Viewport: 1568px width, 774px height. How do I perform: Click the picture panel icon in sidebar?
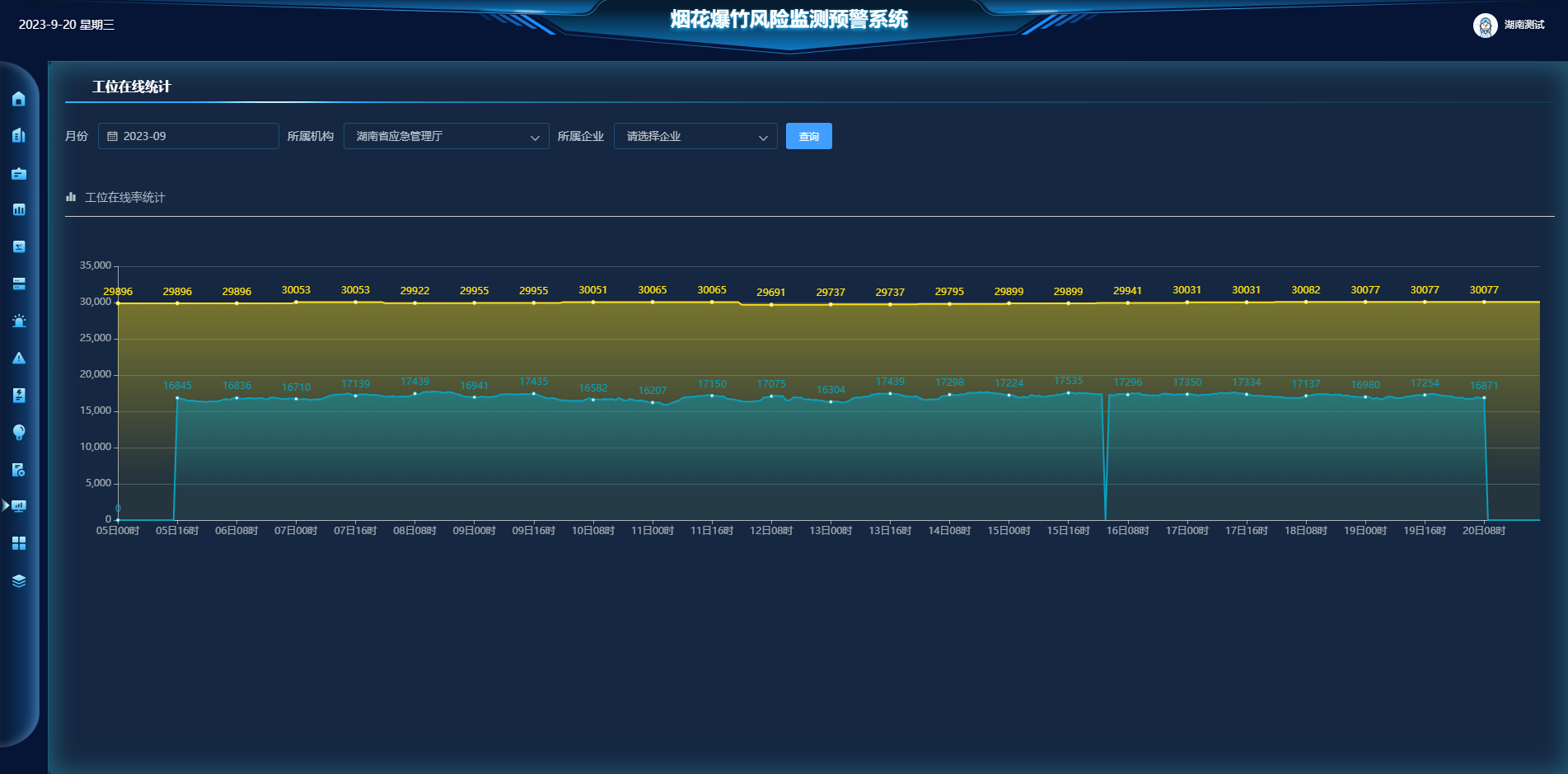tap(19, 246)
